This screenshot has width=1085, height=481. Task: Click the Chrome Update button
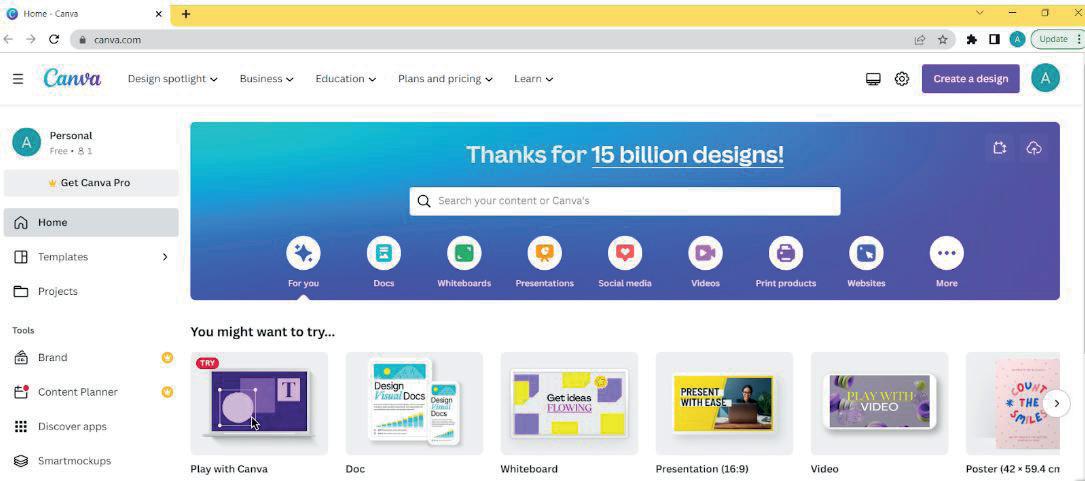tap(1057, 39)
